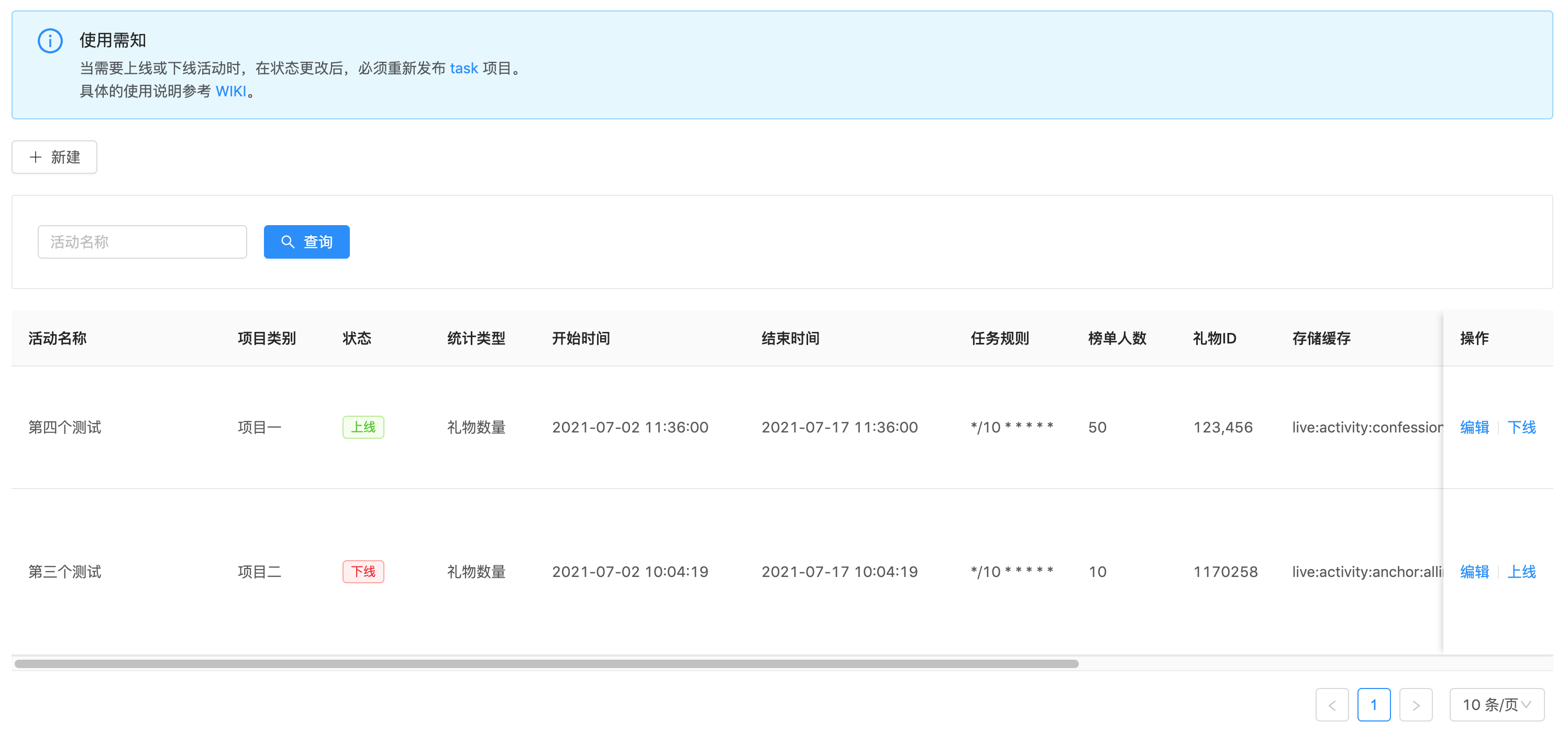Screen dimensions: 1568x733
Task: Select page 1 in pagination
Action: (1374, 705)
